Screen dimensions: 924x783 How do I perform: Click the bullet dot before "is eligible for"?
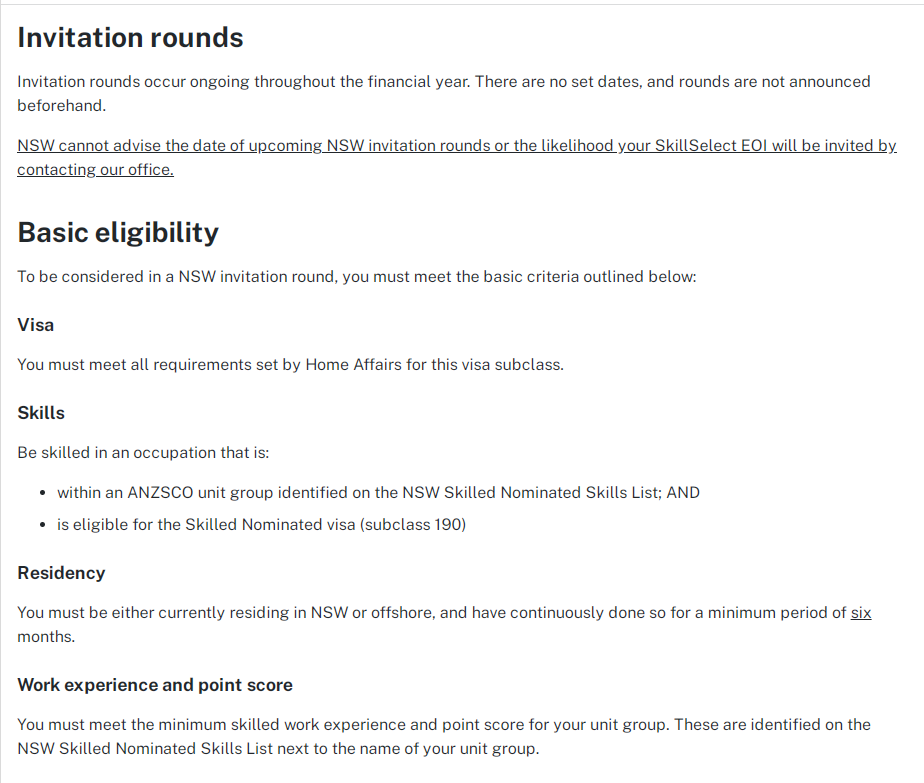tap(43, 524)
